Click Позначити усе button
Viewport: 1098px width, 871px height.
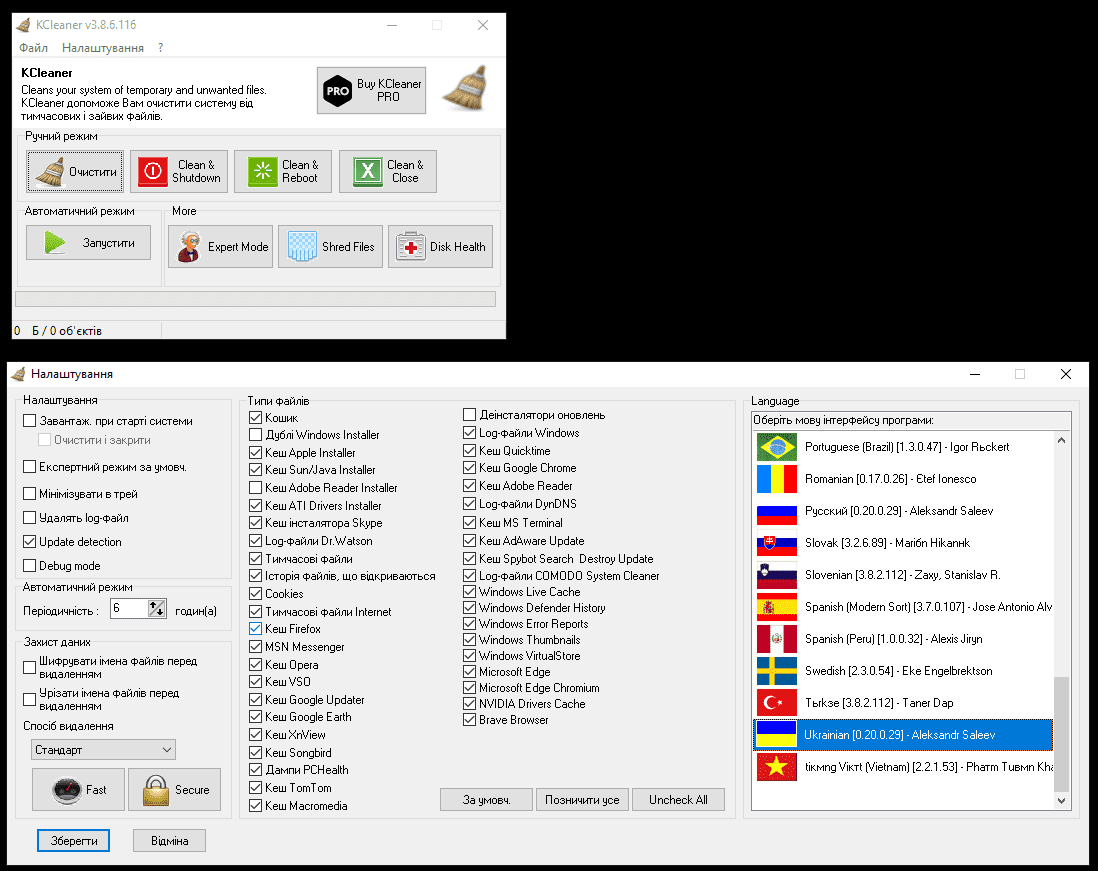[583, 800]
